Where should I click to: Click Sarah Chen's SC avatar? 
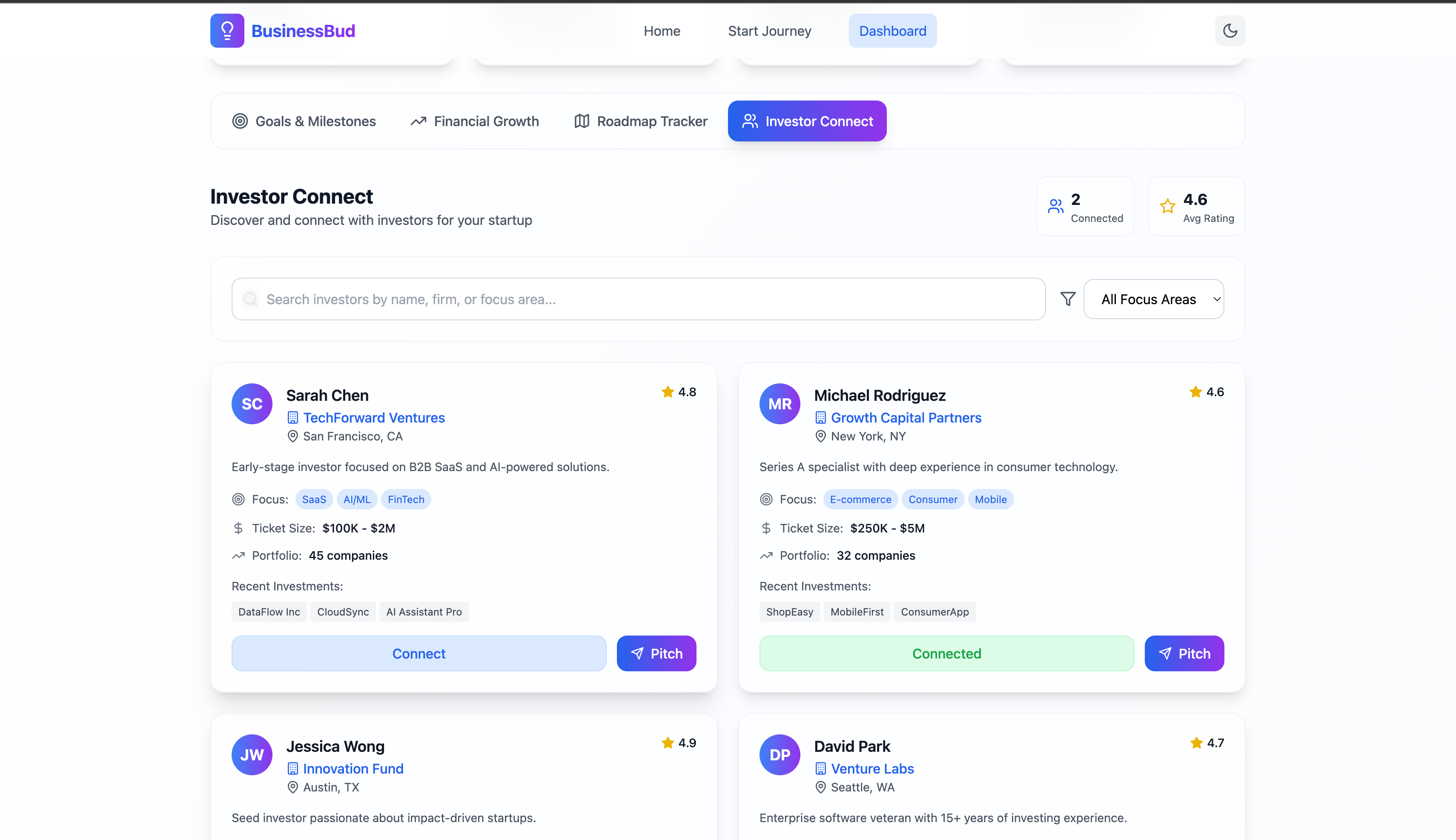pos(252,404)
